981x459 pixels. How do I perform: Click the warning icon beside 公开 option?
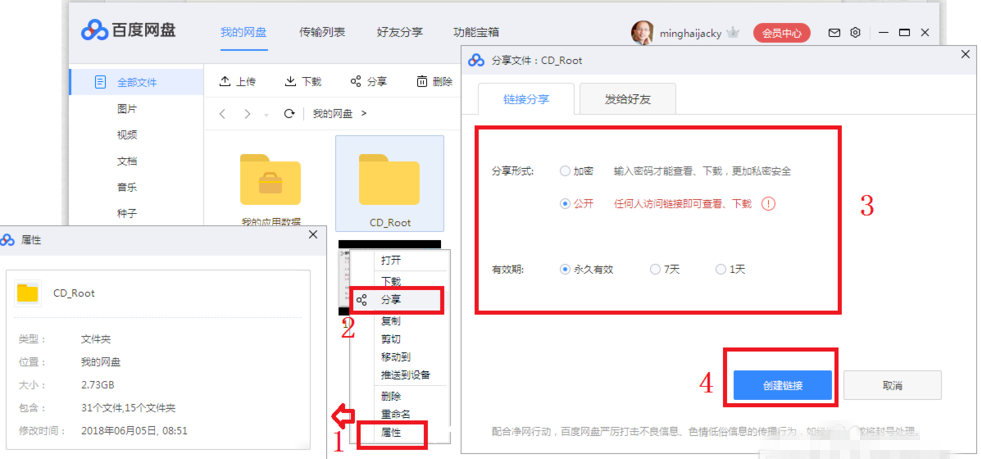pyautogui.click(x=768, y=204)
